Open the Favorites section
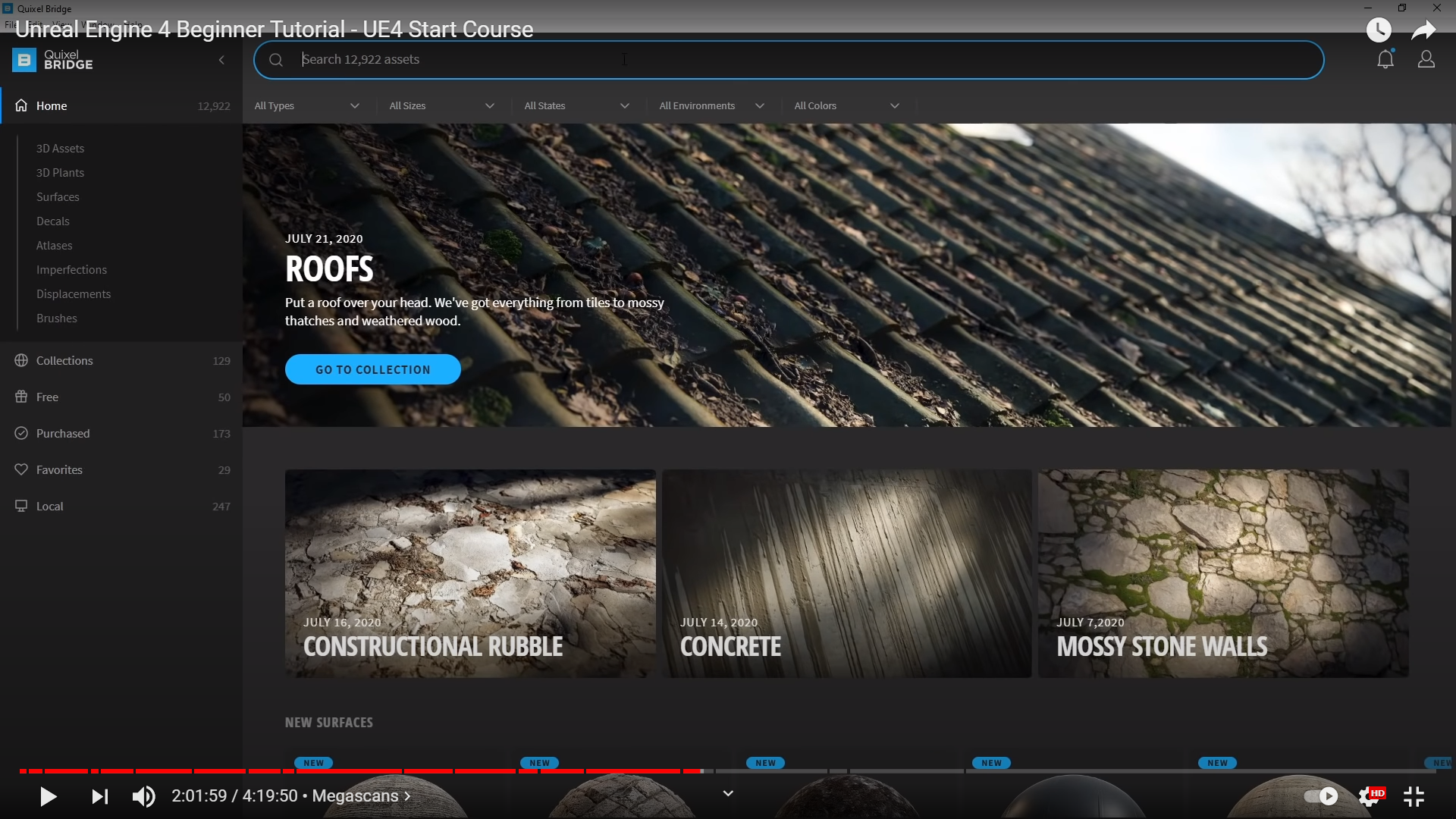The height and width of the screenshot is (819, 1456). pos(59,470)
